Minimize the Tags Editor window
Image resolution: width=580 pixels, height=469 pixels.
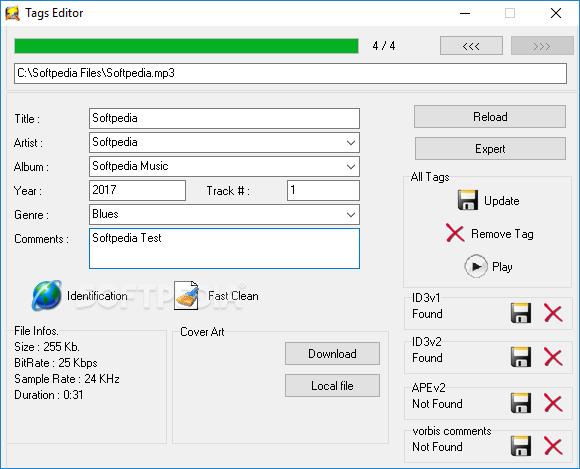coord(465,13)
